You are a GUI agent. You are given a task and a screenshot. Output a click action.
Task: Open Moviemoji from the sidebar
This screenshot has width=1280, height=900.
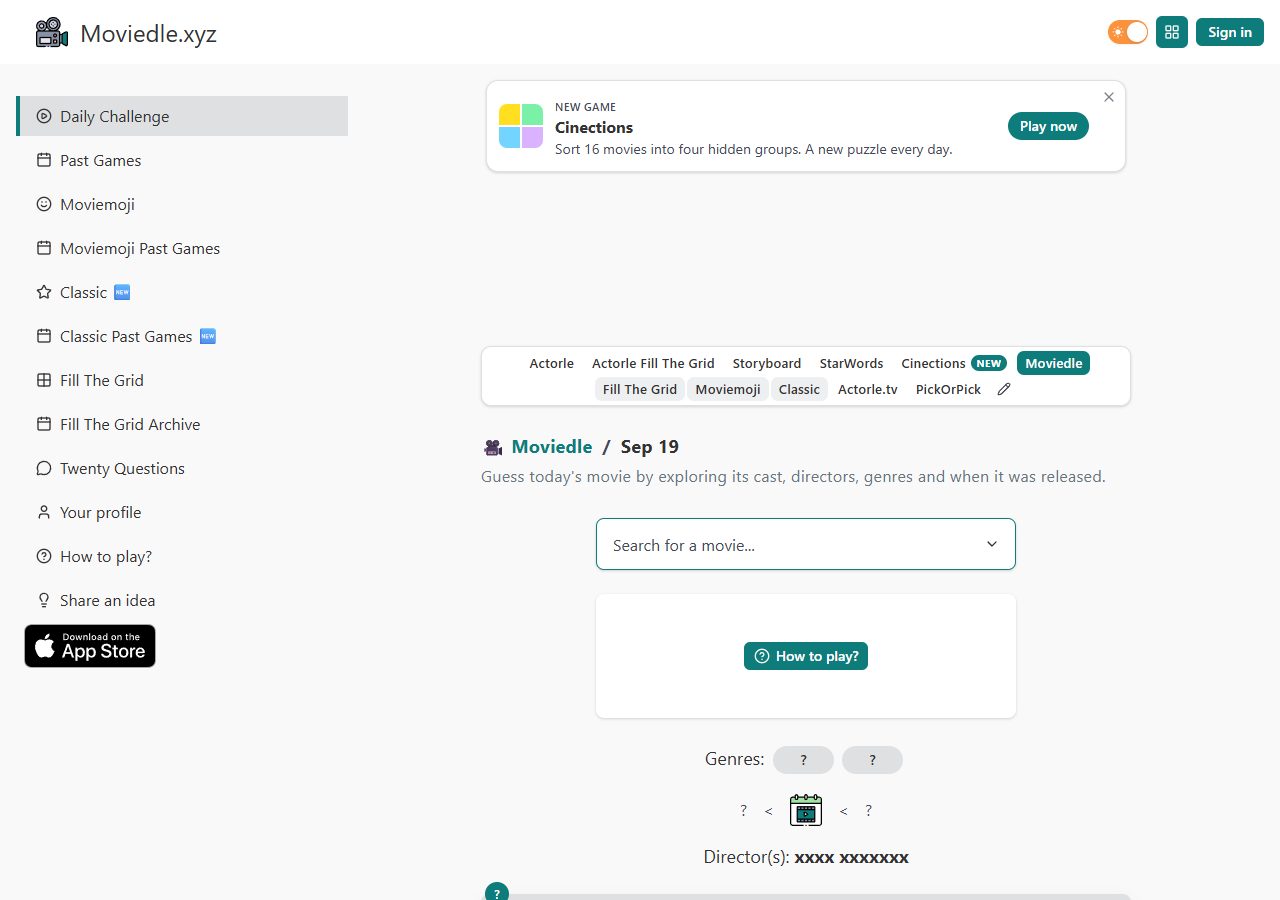182,204
